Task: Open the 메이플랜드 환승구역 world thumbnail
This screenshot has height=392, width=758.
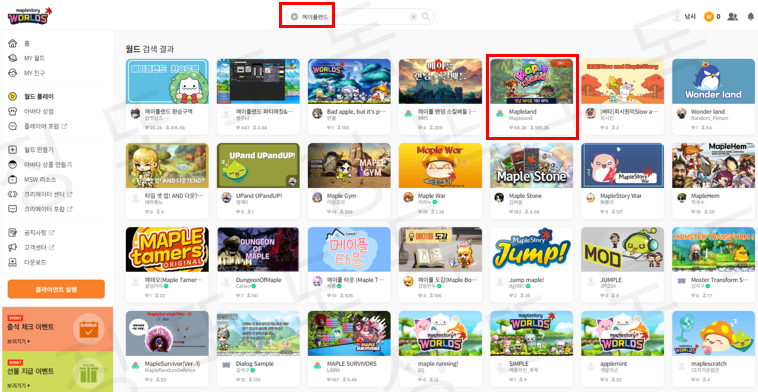Action: click(x=167, y=81)
